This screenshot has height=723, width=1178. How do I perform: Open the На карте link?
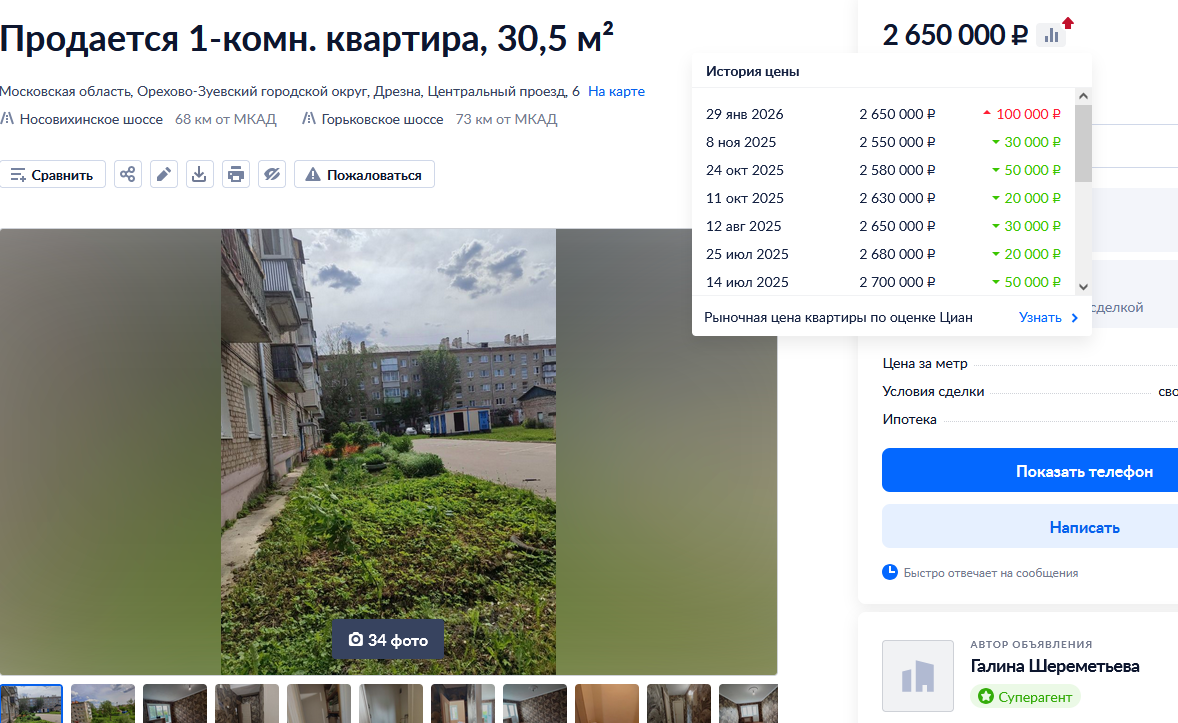(x=616, y=91)
